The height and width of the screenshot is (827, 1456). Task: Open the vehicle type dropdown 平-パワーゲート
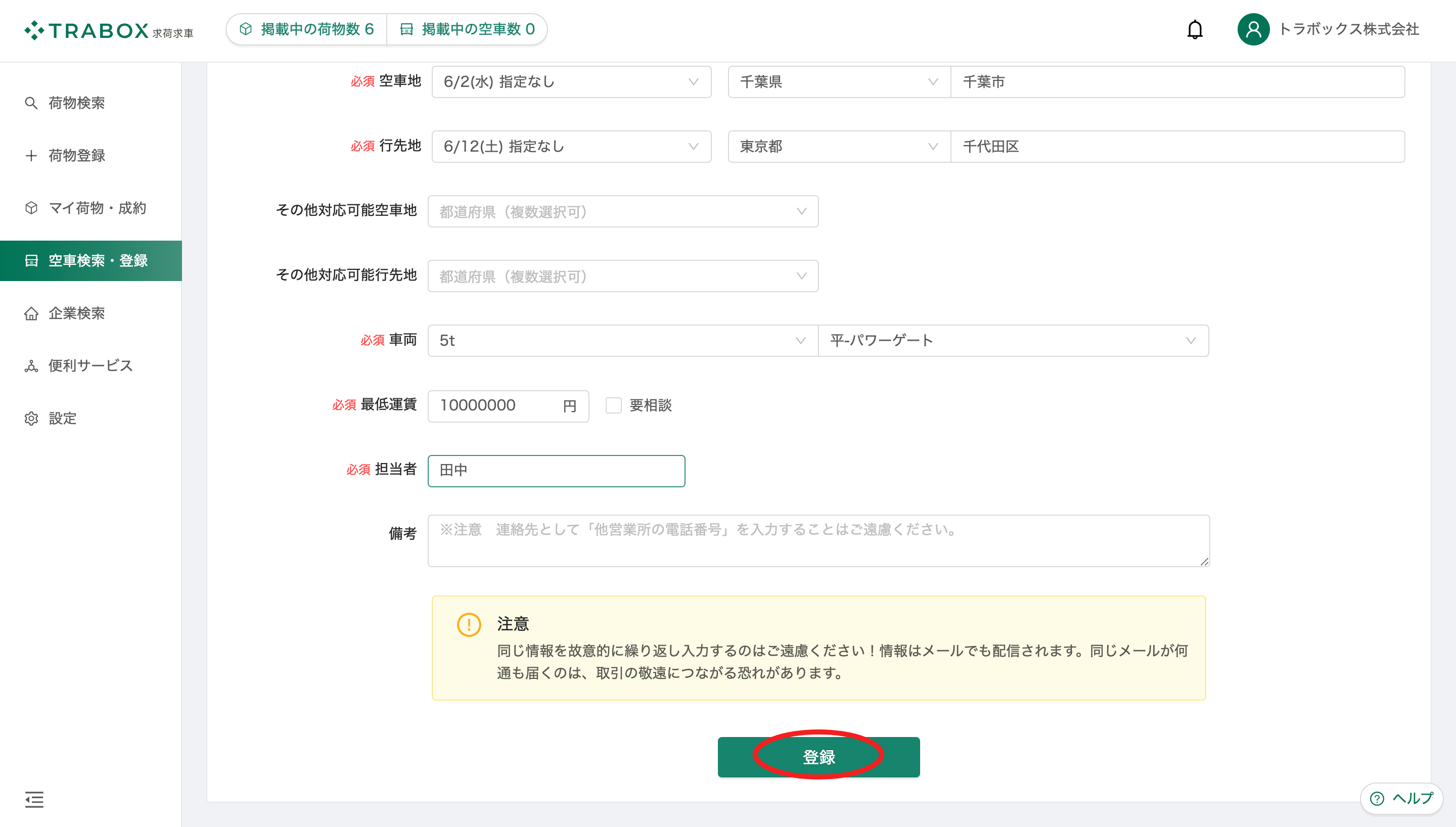coord(1013,341)
